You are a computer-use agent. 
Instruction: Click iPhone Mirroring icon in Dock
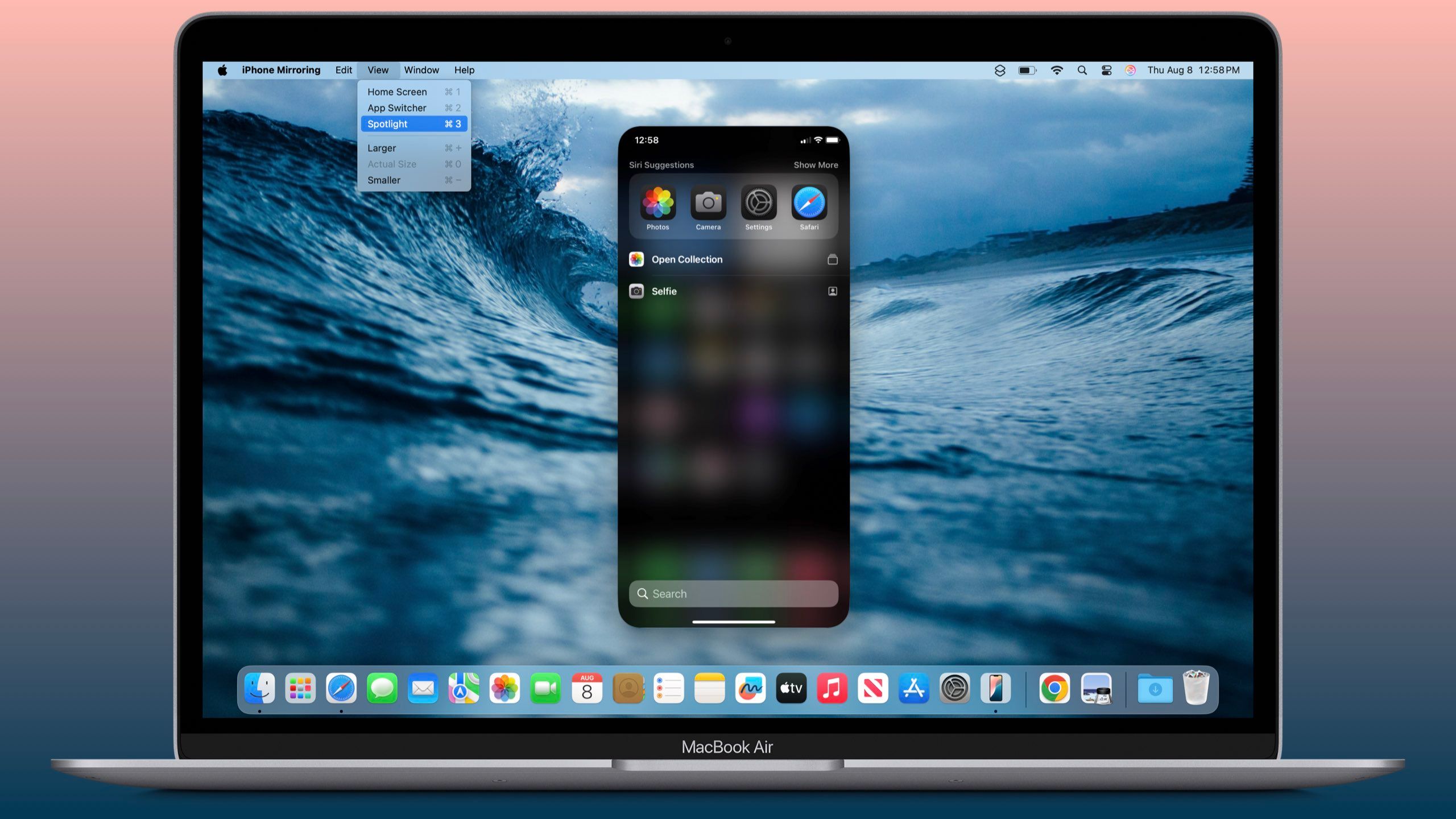(x=996, y=689)
